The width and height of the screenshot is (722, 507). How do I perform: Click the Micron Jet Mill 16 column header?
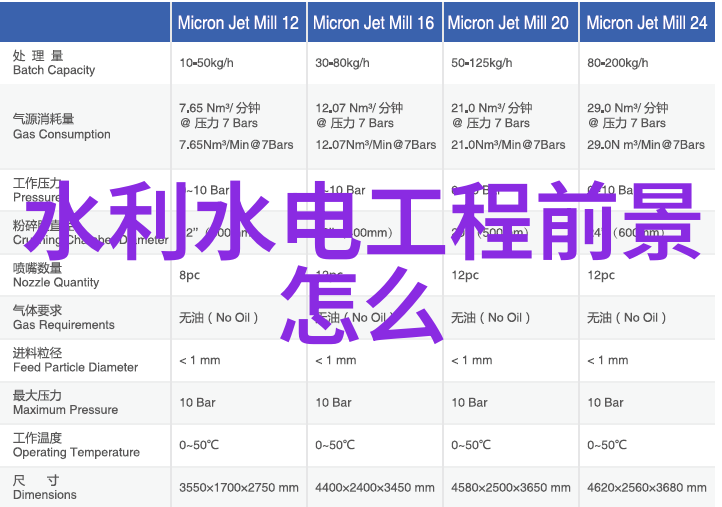[x=373, y=23]
